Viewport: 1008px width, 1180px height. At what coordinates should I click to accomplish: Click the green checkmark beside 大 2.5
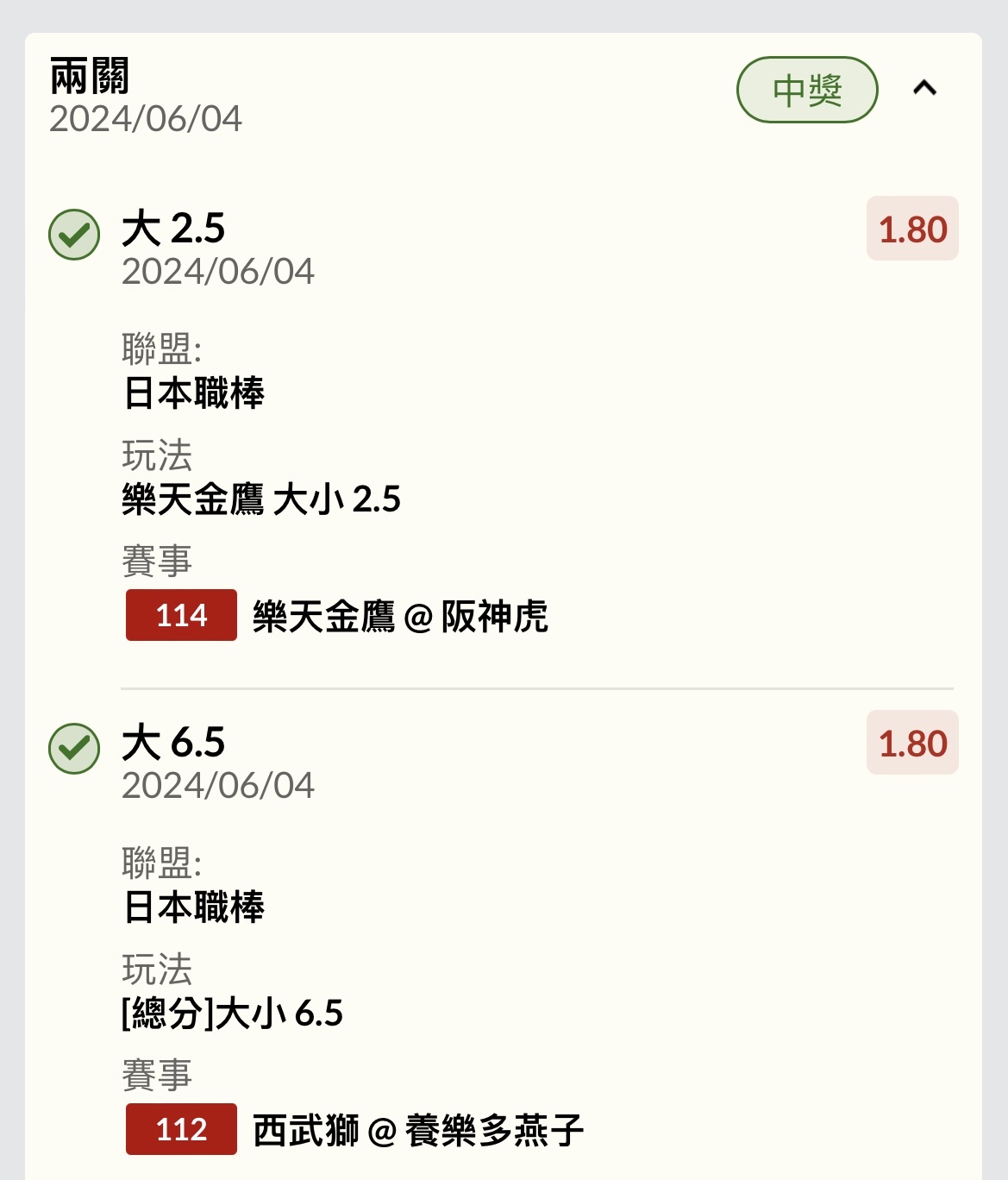click(x=74, y=234)
